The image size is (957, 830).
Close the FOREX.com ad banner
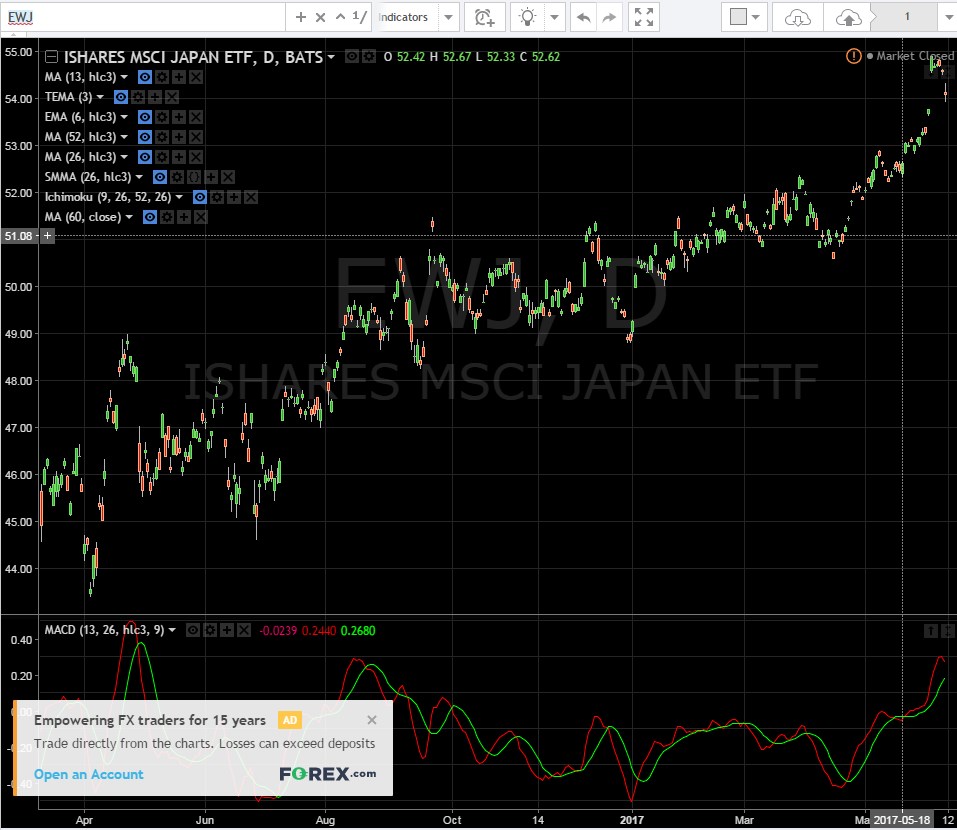[x=372, y=720]
